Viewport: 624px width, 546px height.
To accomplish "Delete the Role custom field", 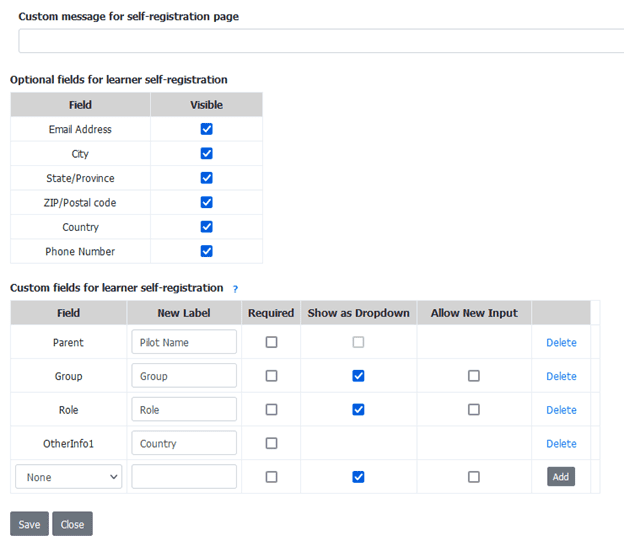I will click(561, 410).
